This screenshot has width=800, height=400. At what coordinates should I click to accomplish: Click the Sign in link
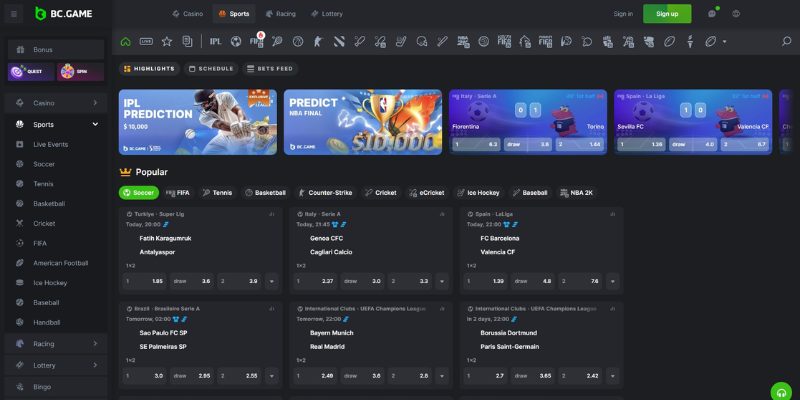[x=623, y=14]
